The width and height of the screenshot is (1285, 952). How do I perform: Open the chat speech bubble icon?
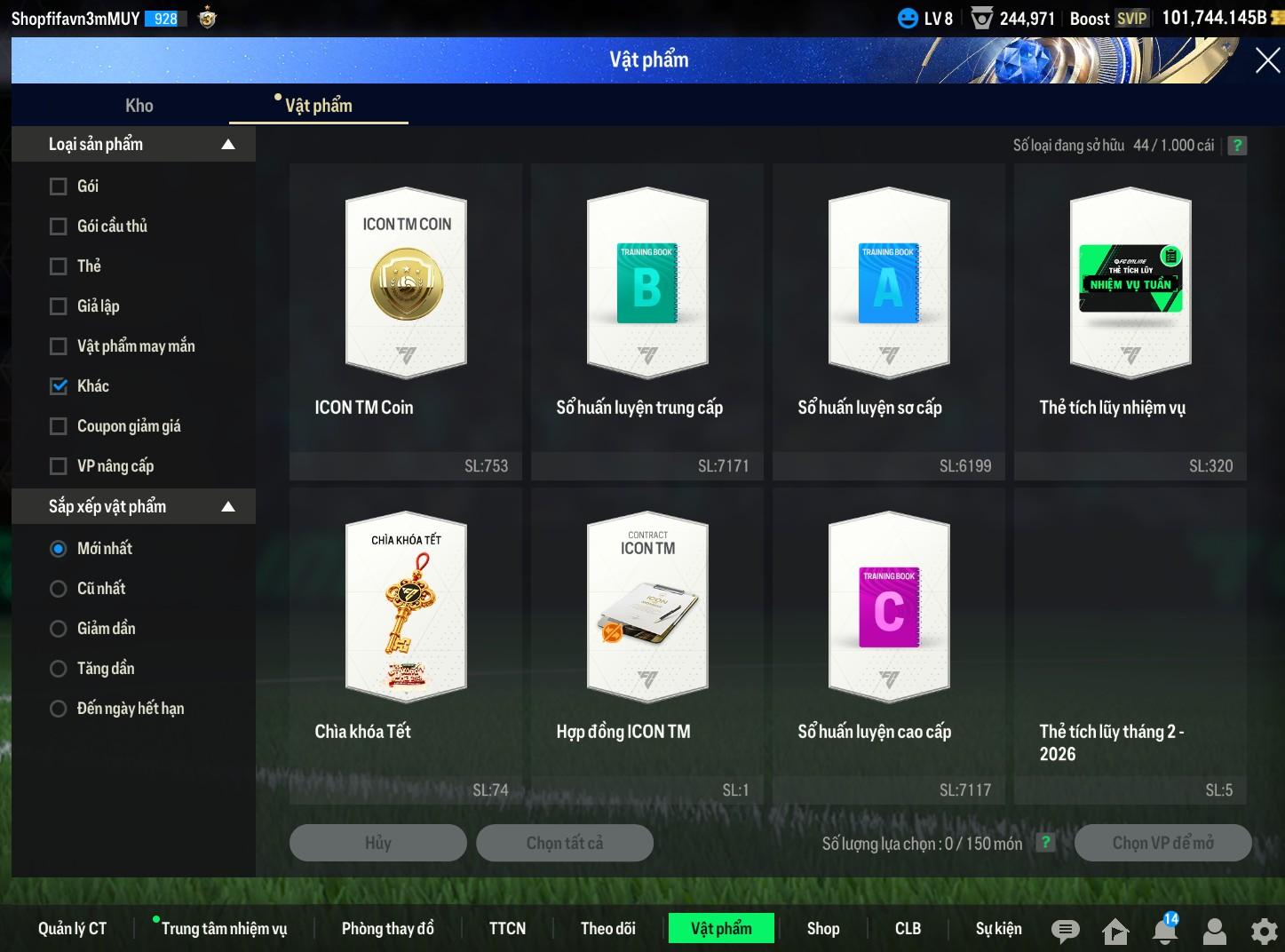pyautogui.click(x=1065, y=930)
